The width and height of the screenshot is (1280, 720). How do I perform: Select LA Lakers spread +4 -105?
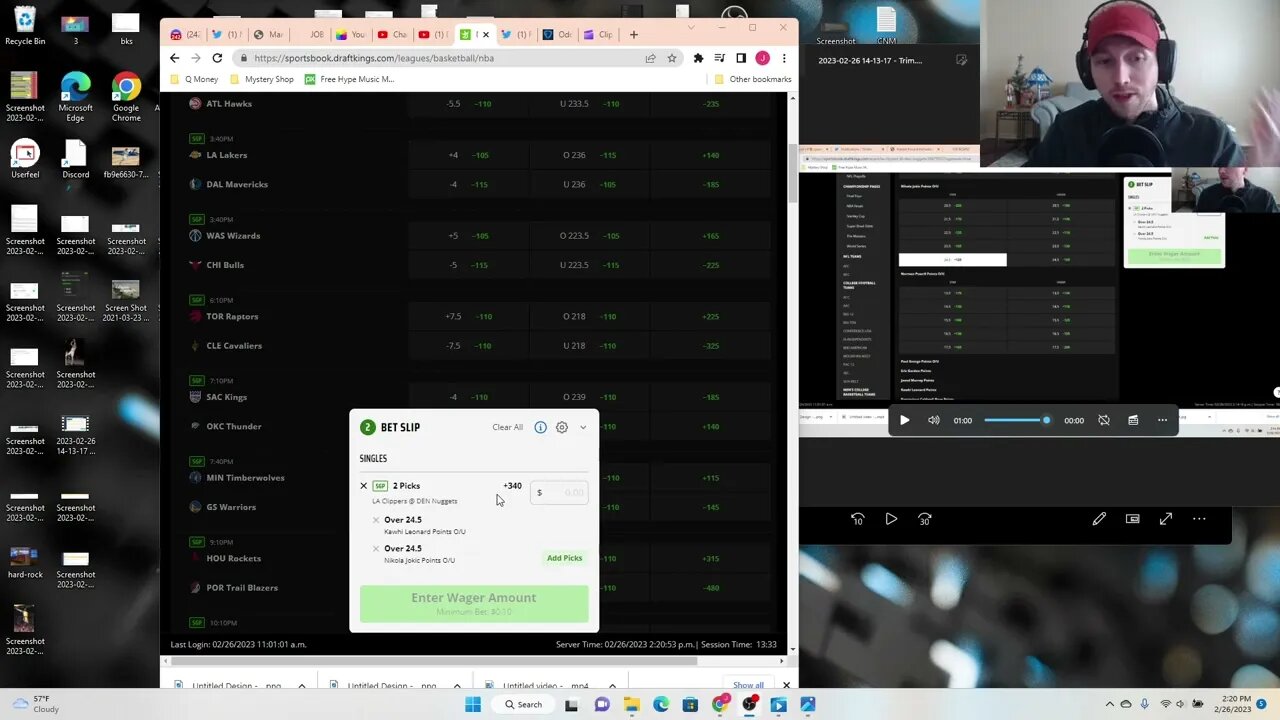tap(468, 155)
